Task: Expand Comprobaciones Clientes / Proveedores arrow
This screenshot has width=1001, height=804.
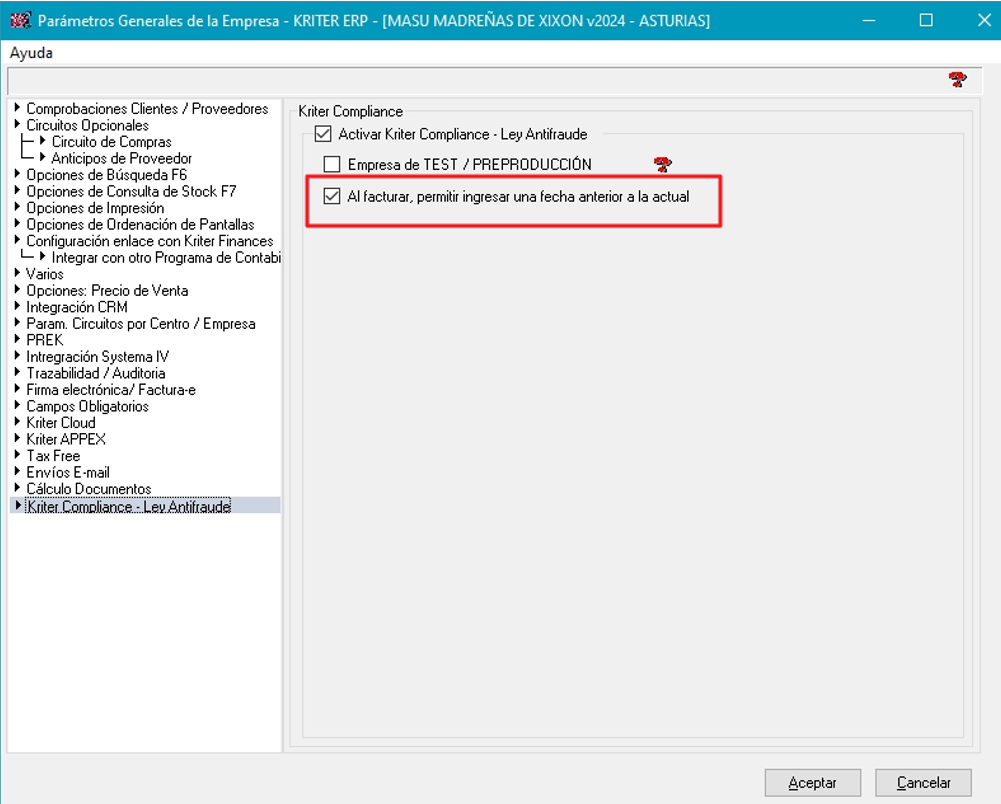Action: [x=17, y=108]
